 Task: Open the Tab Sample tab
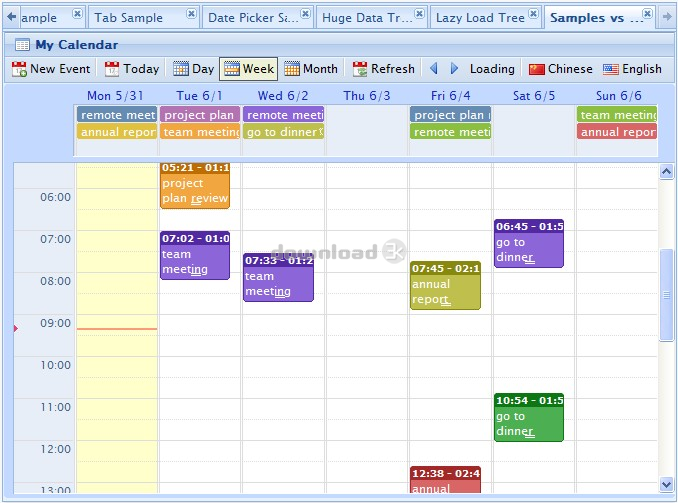tap(129, 18)
